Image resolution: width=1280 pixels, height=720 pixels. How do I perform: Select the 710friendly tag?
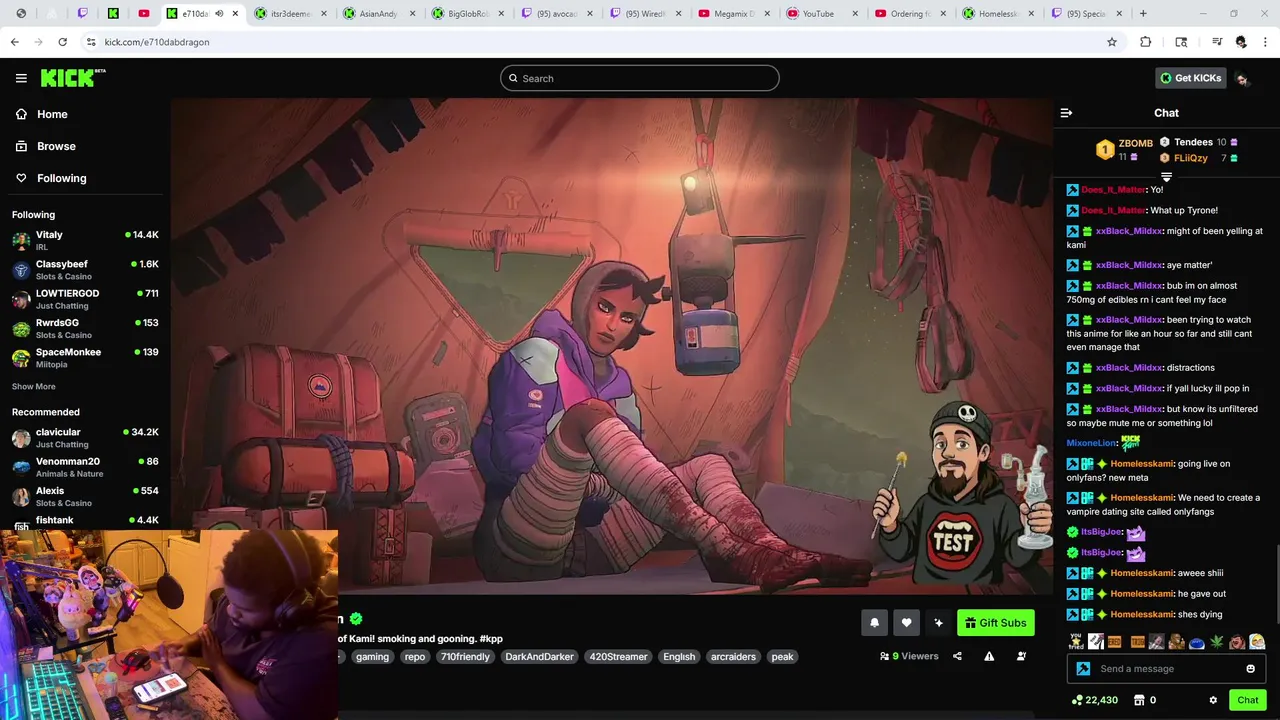pos(465,657)
